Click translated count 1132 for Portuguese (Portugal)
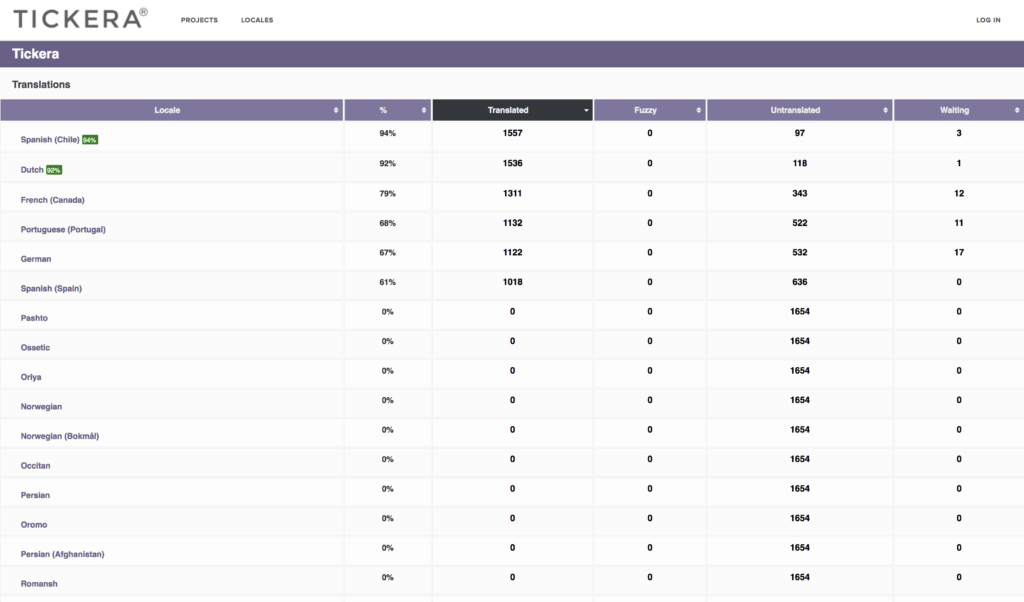Viewport: 1024px width, 602px height. (513, 223)
